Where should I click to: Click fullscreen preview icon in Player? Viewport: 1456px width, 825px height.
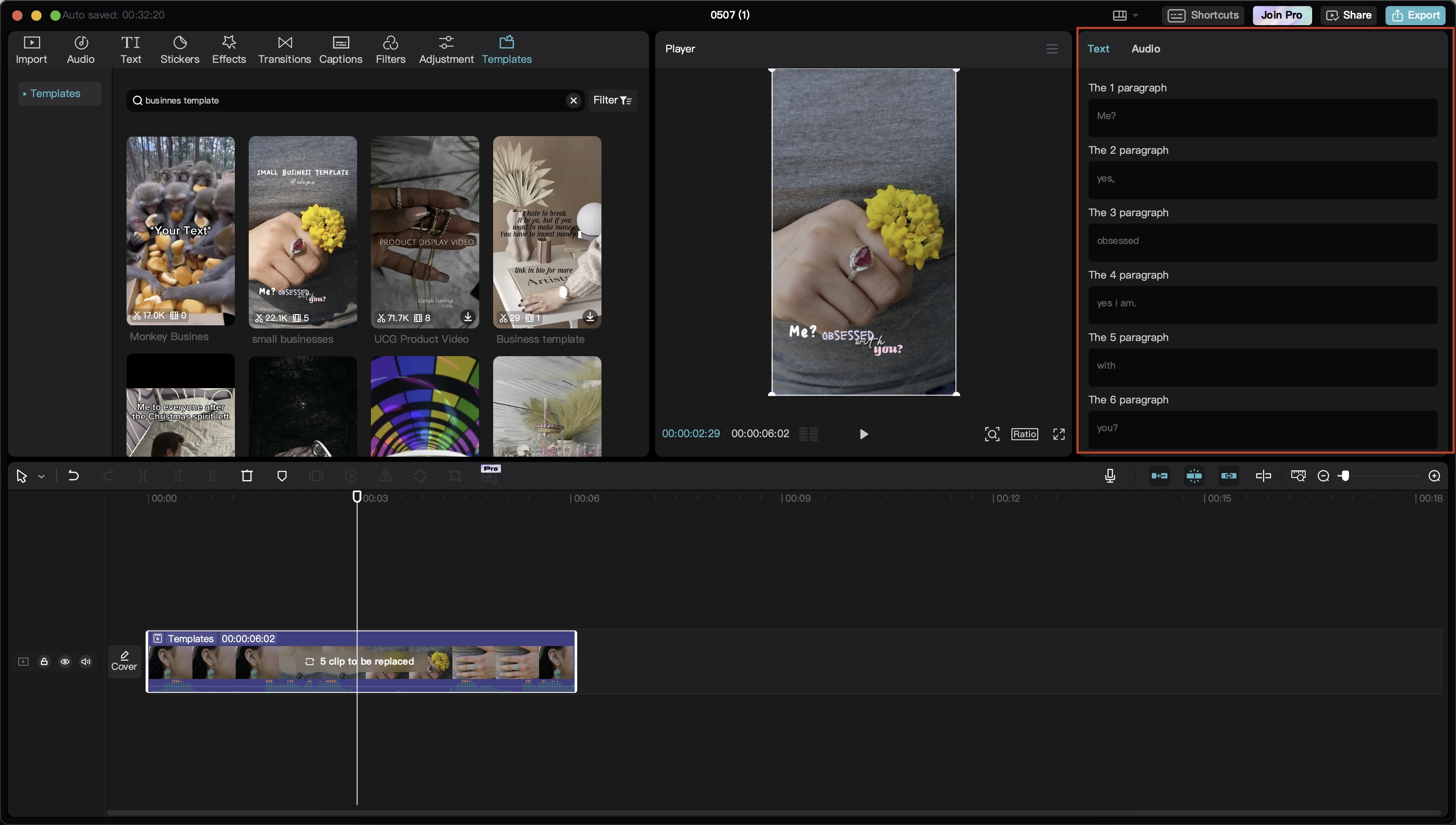1058,434
